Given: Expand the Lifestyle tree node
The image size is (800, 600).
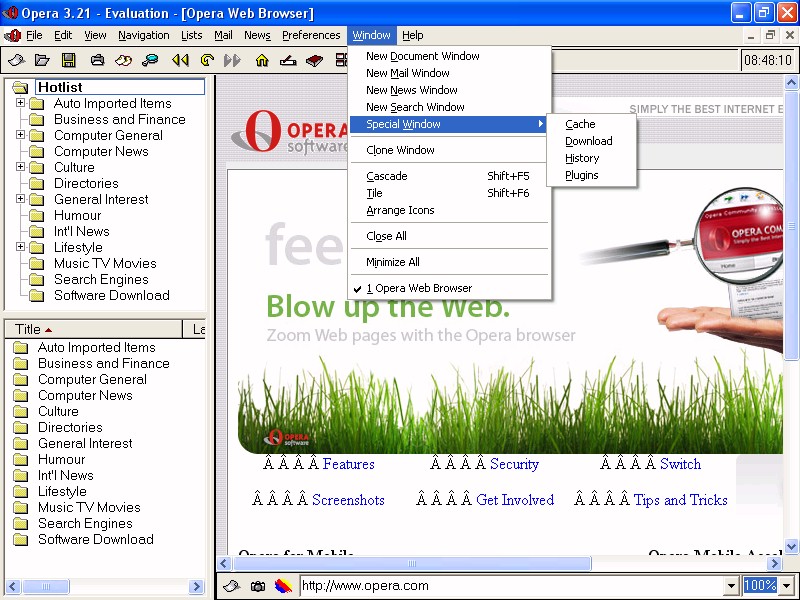Looking at the screenshot, I should tap(20, 246).
